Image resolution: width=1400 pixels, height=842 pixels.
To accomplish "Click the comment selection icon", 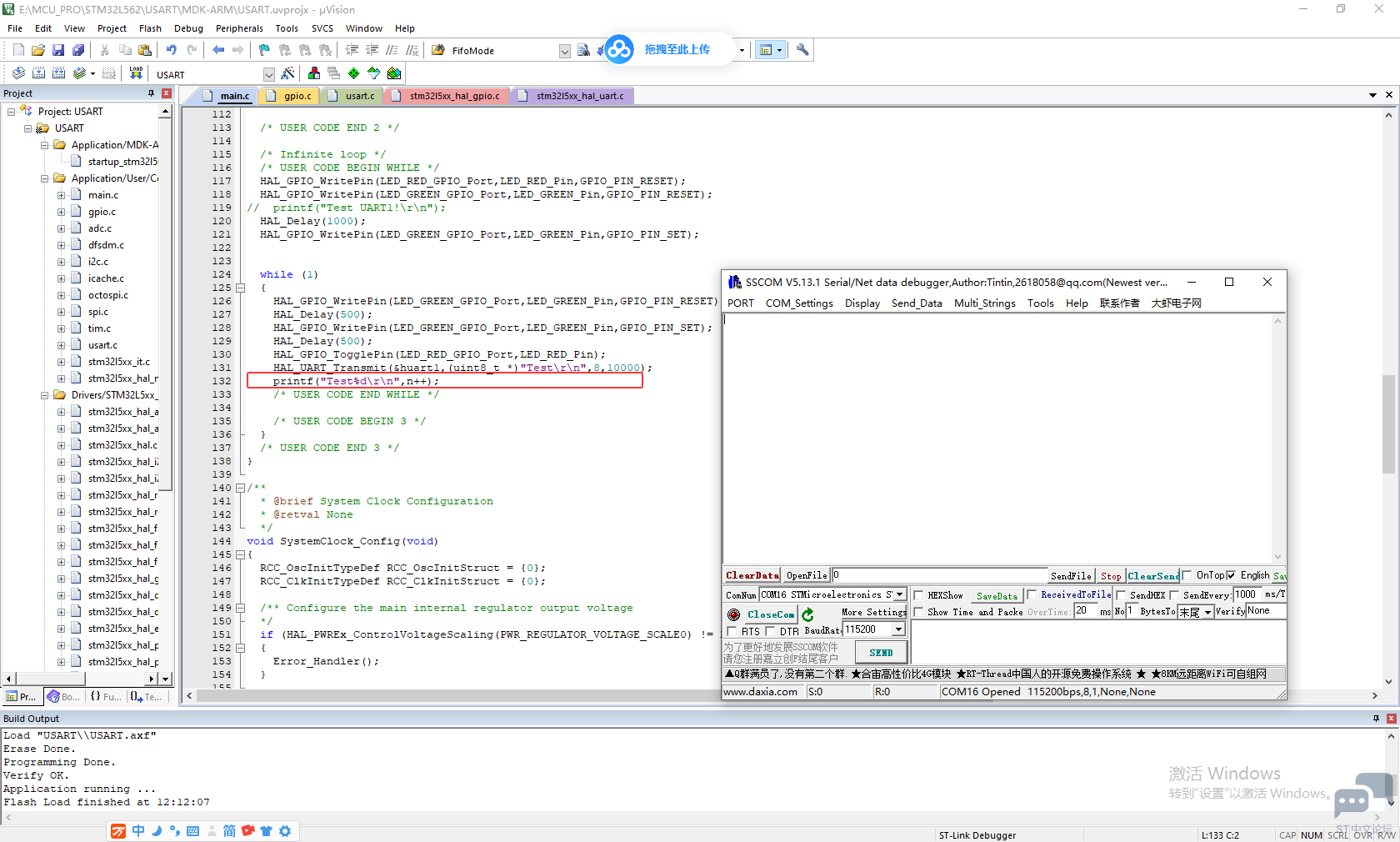I will point(392,50).
